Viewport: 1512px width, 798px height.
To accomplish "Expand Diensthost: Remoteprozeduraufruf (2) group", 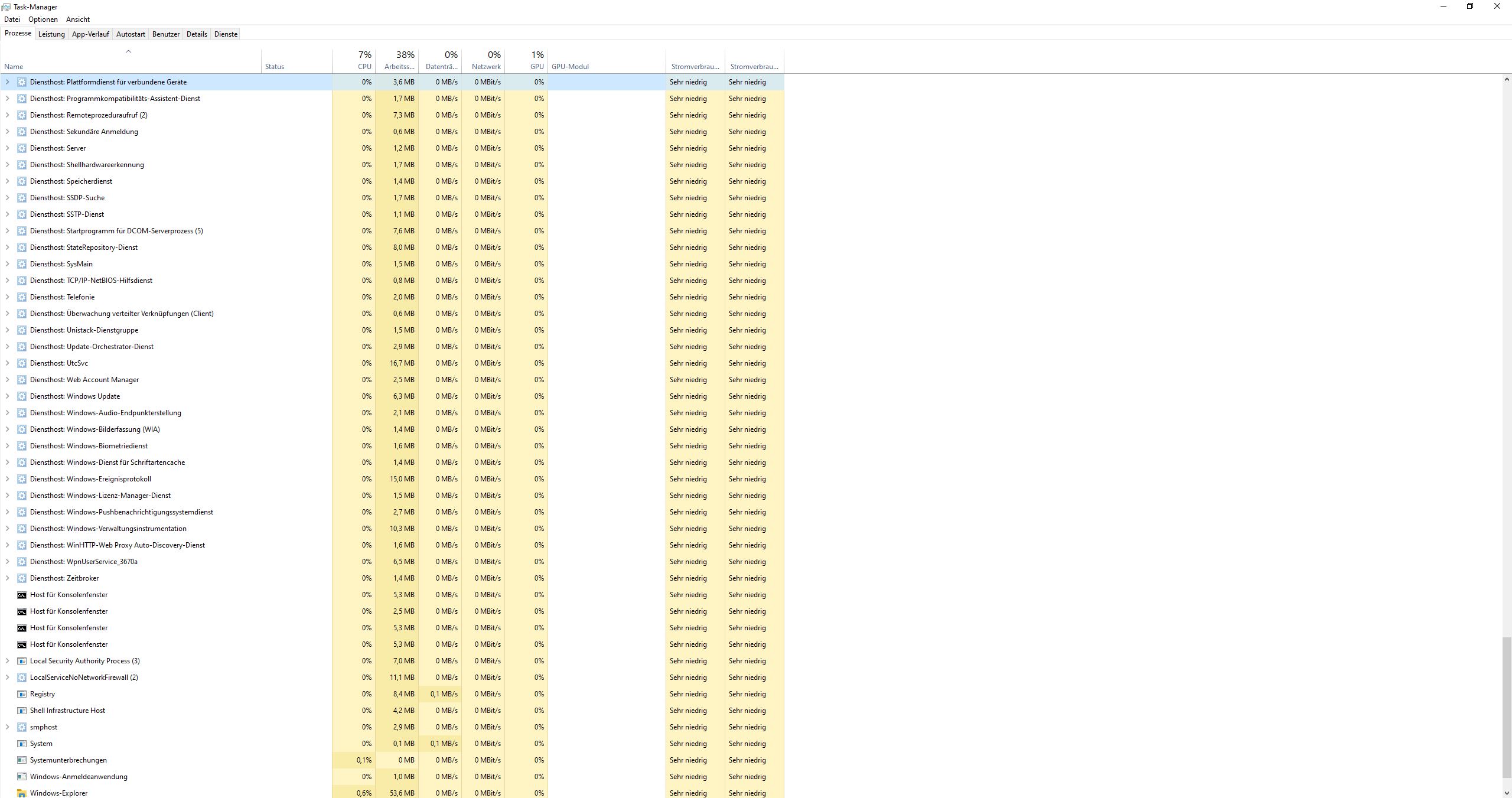I will pyautogui.click(x=7, y=115).
